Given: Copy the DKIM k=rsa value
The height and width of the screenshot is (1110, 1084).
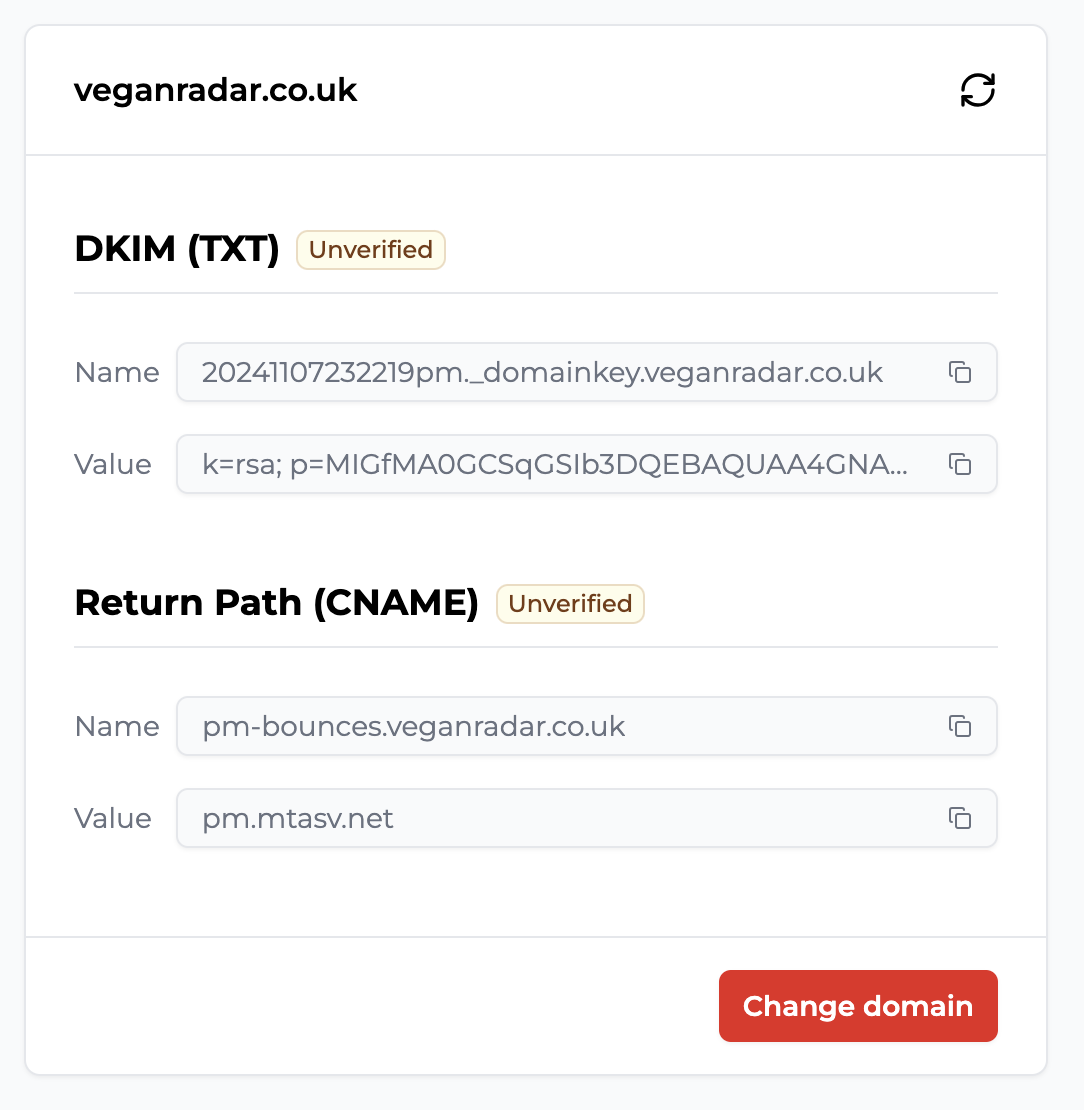Looking at the screenshot, I should [x=960, y=464].
